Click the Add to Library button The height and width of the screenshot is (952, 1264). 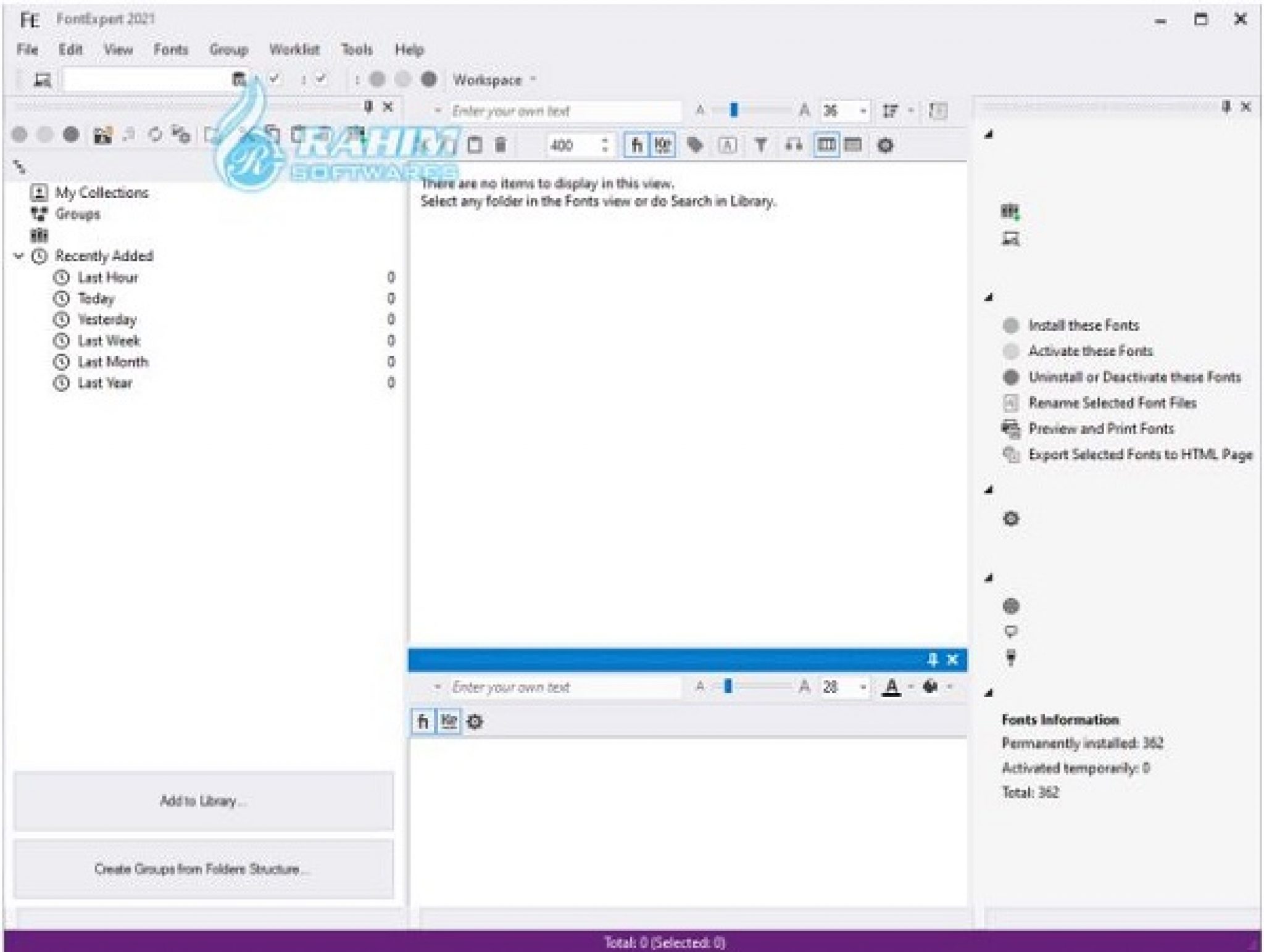click(x=204, y=800)
